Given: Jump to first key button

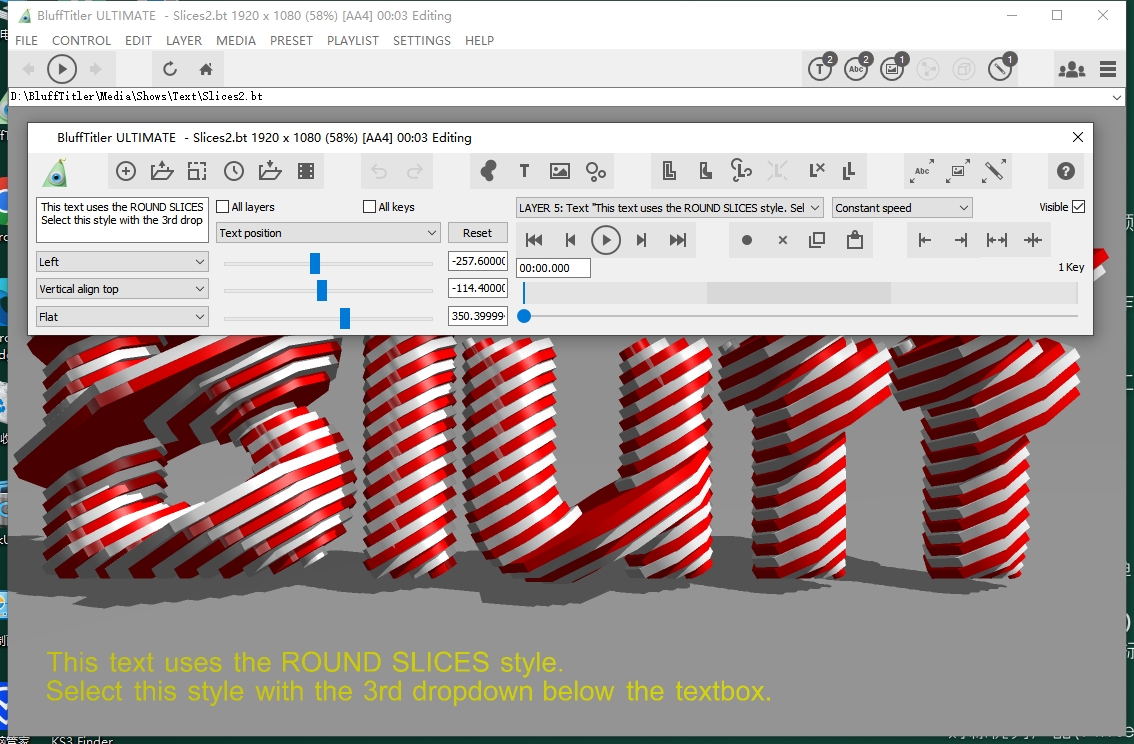Looking at the screenshot, I should point(534,240).
